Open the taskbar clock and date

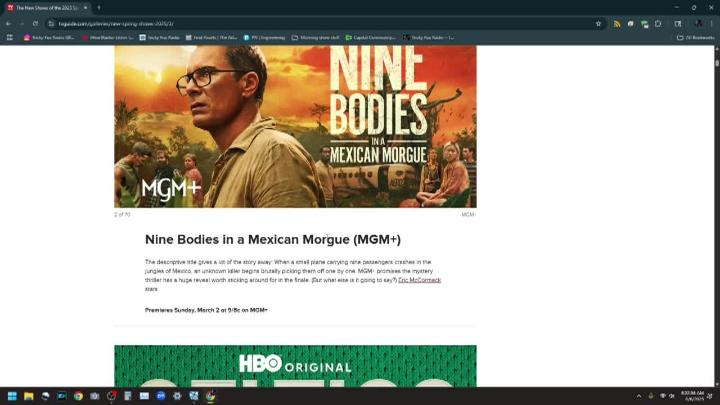[692, 396]
